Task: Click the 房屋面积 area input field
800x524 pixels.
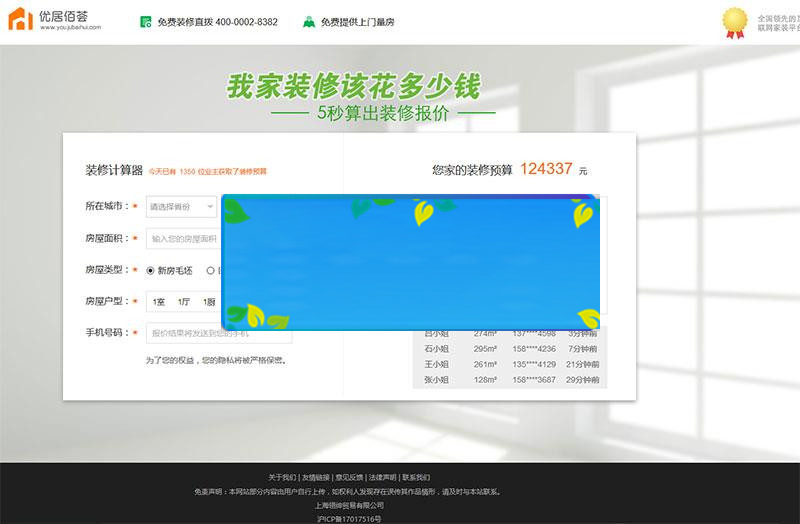Action: pos(183,239)
